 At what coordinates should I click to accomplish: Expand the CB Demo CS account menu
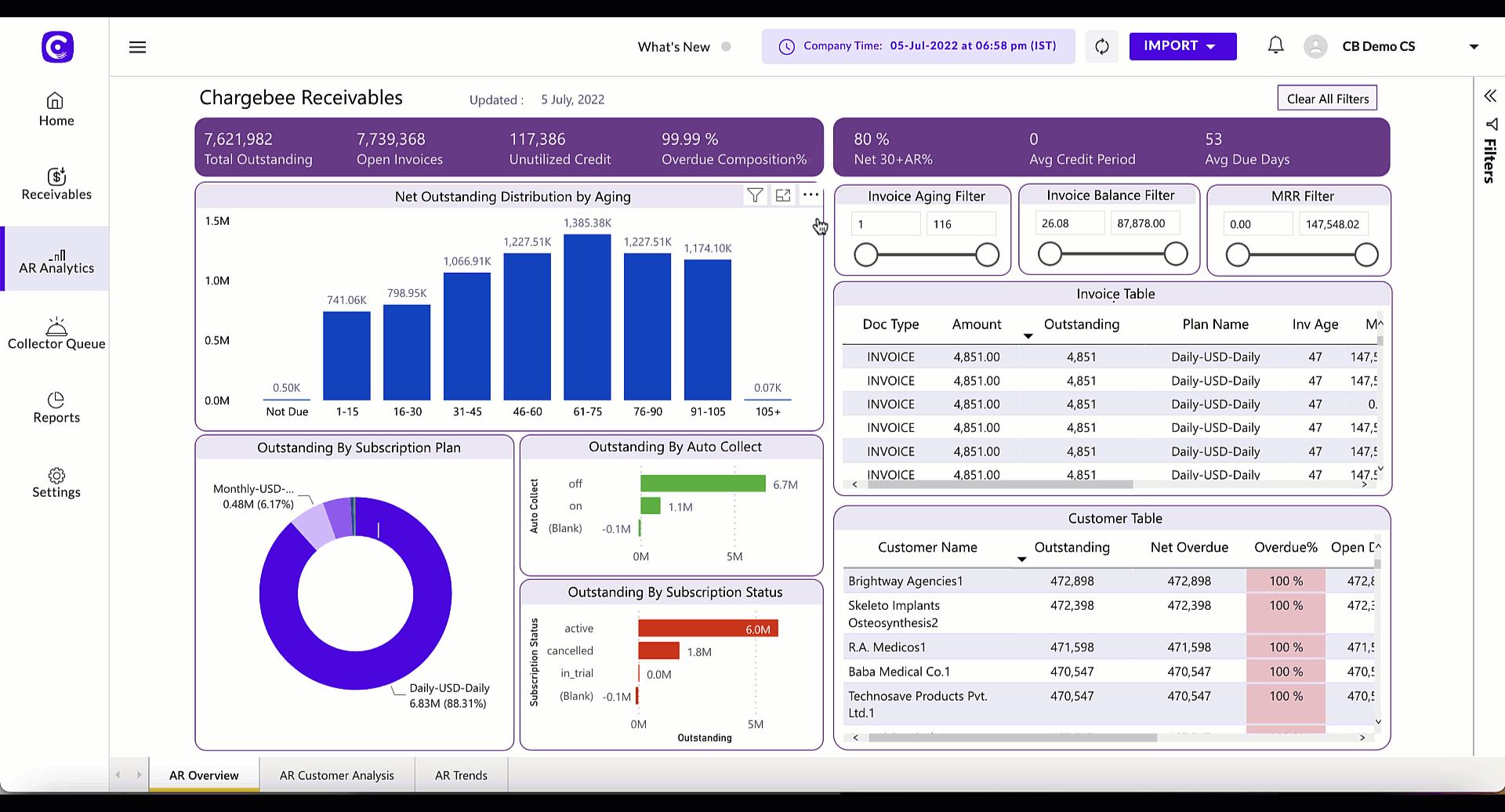point(1474,47)
